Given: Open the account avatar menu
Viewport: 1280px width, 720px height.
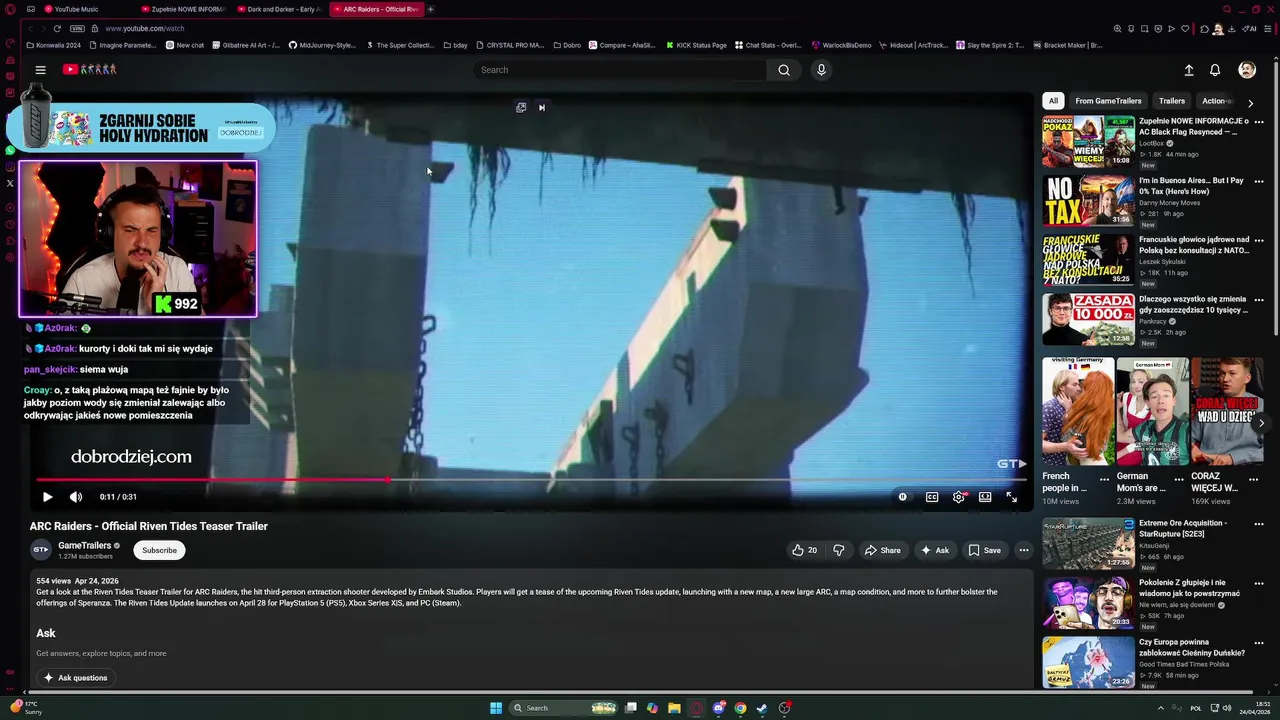Looking at the screenshot, I should click(x=1247, y=70).
